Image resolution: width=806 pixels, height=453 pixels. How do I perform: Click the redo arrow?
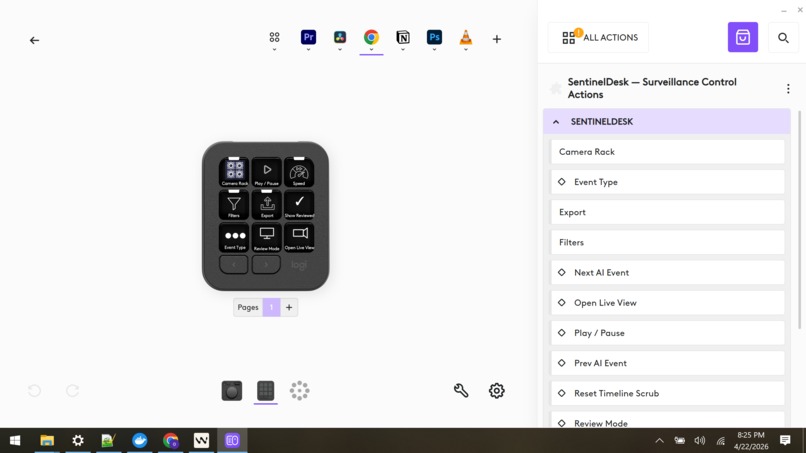72,391
